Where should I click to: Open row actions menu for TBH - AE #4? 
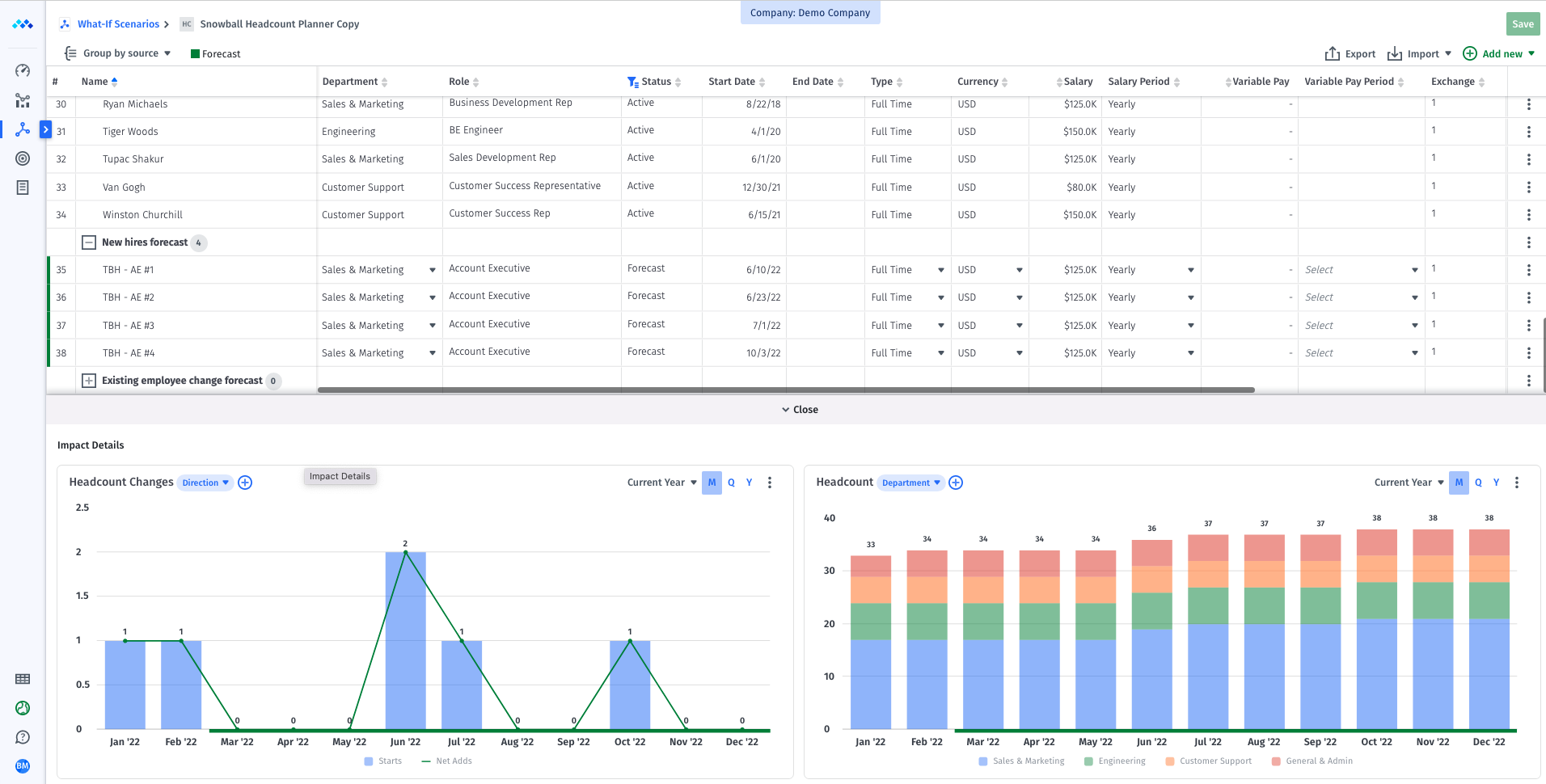coord(1528,353)
